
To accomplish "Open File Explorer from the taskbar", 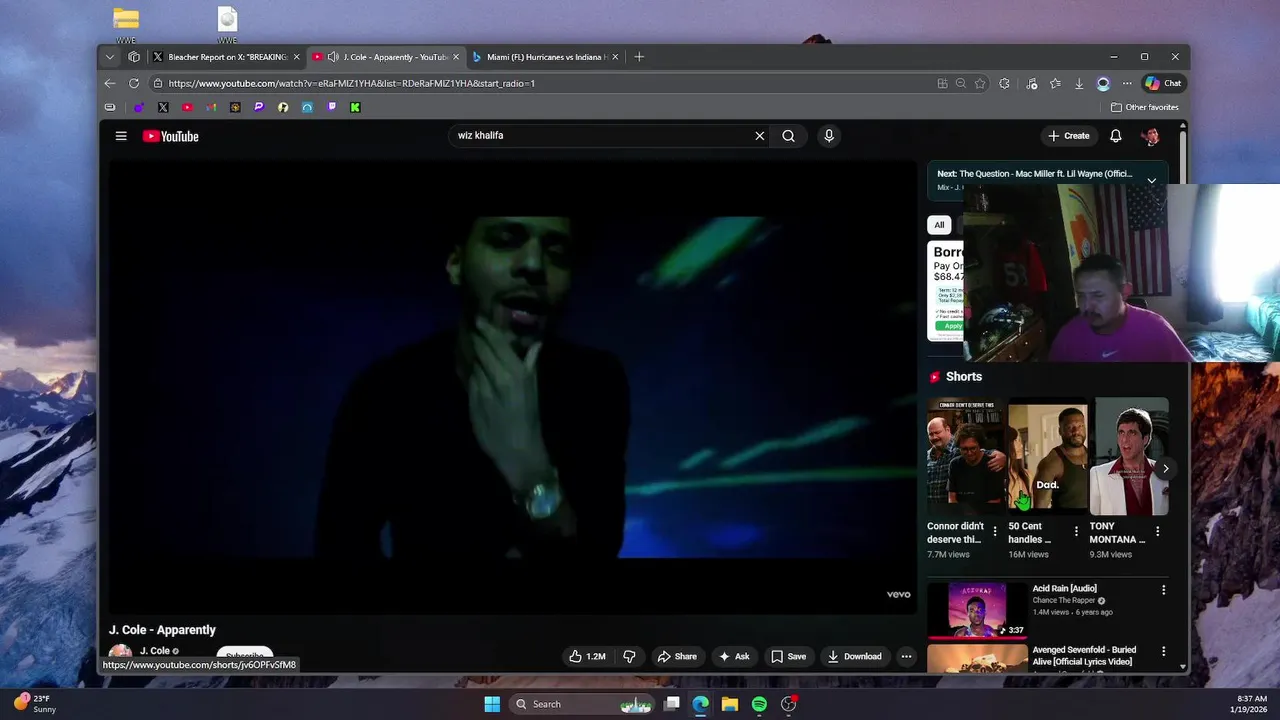I will [730, 704].
